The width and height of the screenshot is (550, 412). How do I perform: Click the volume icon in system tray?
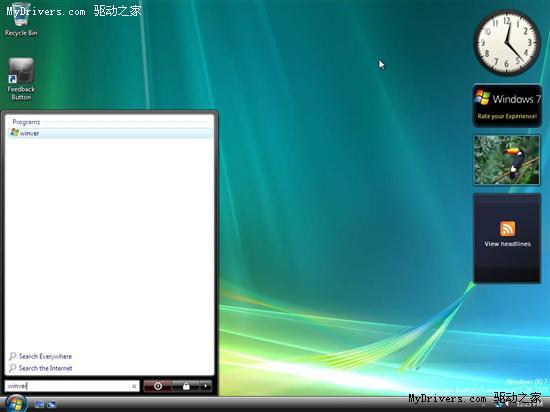pos(508,405)
